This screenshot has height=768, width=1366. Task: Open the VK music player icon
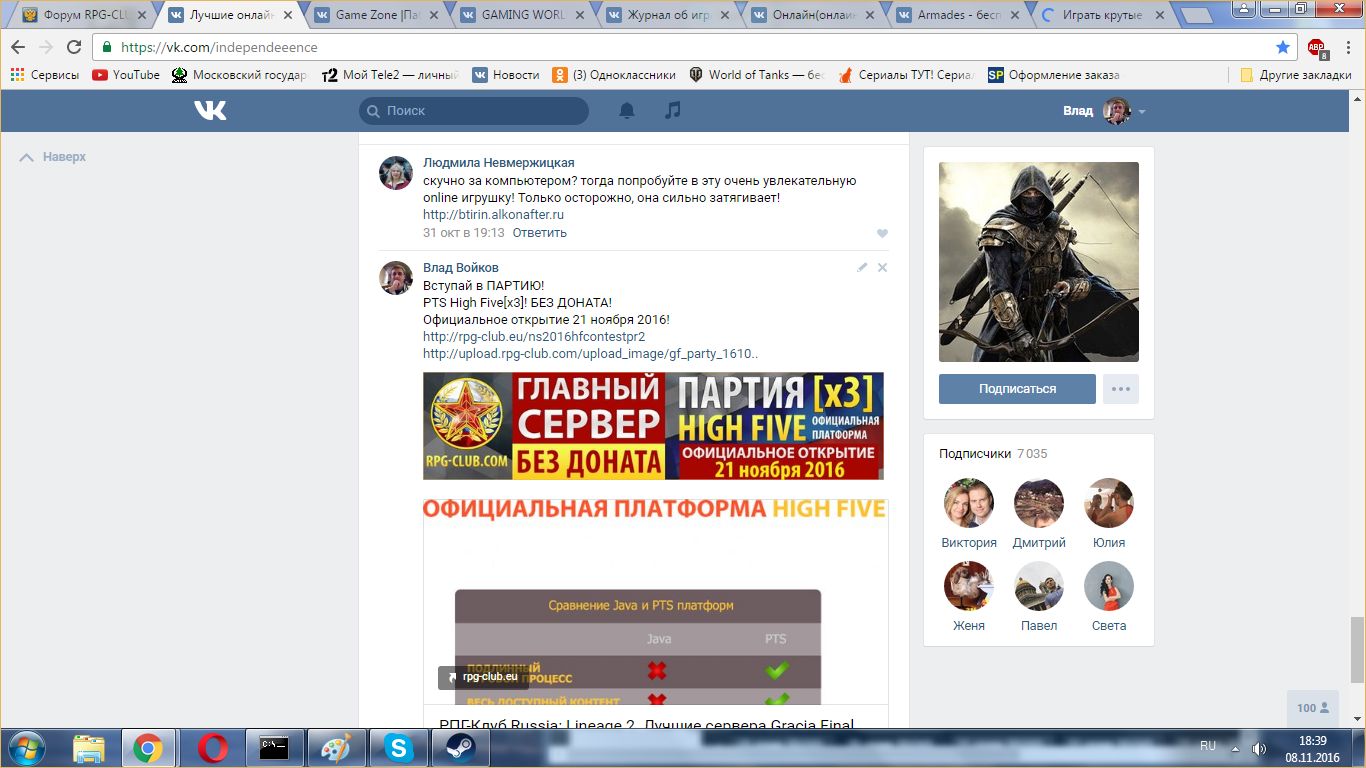coord(673,110)
